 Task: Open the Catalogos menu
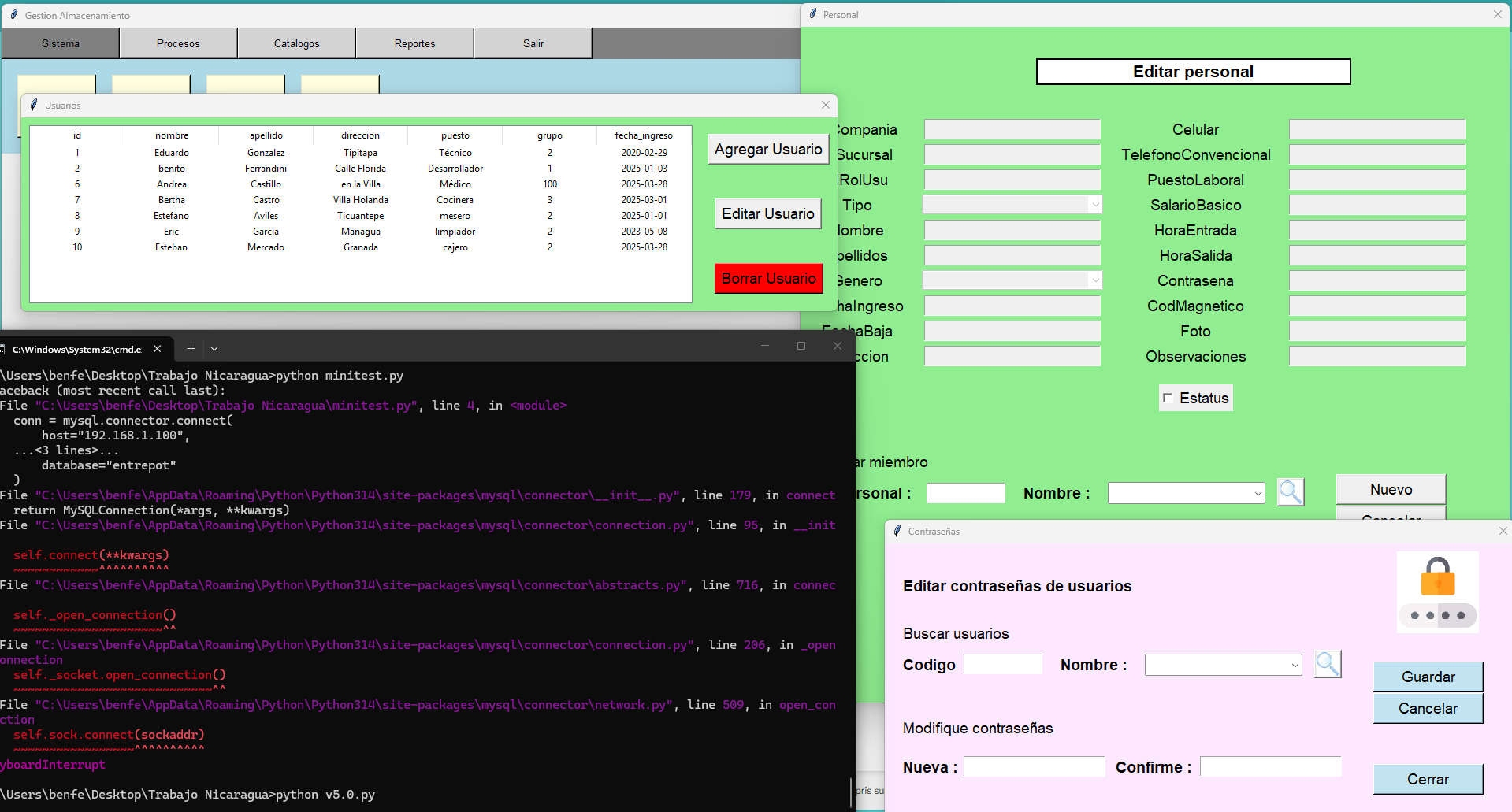[x=296, y=43]
